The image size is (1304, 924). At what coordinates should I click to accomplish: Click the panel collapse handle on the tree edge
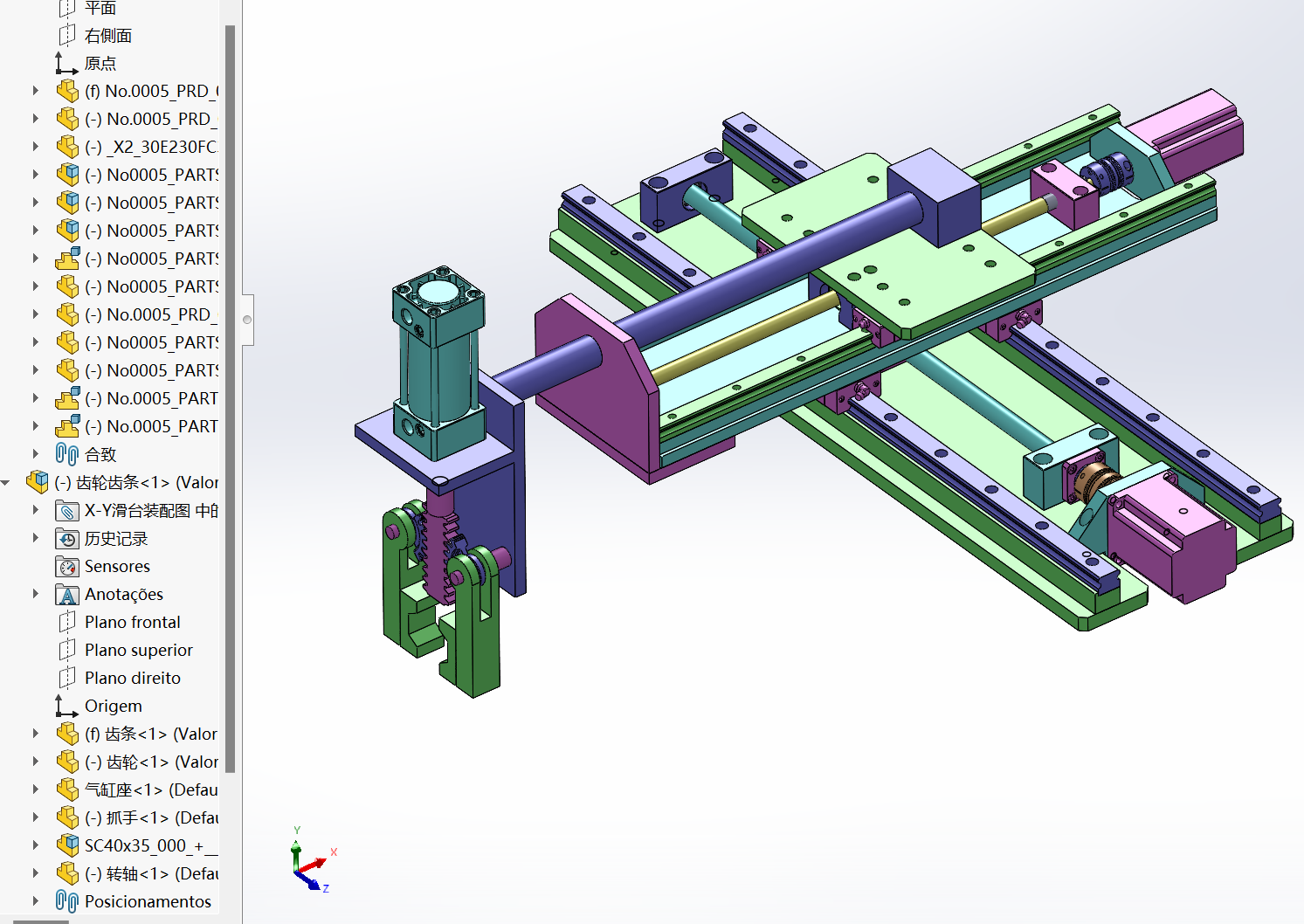[x=247, y=320]
